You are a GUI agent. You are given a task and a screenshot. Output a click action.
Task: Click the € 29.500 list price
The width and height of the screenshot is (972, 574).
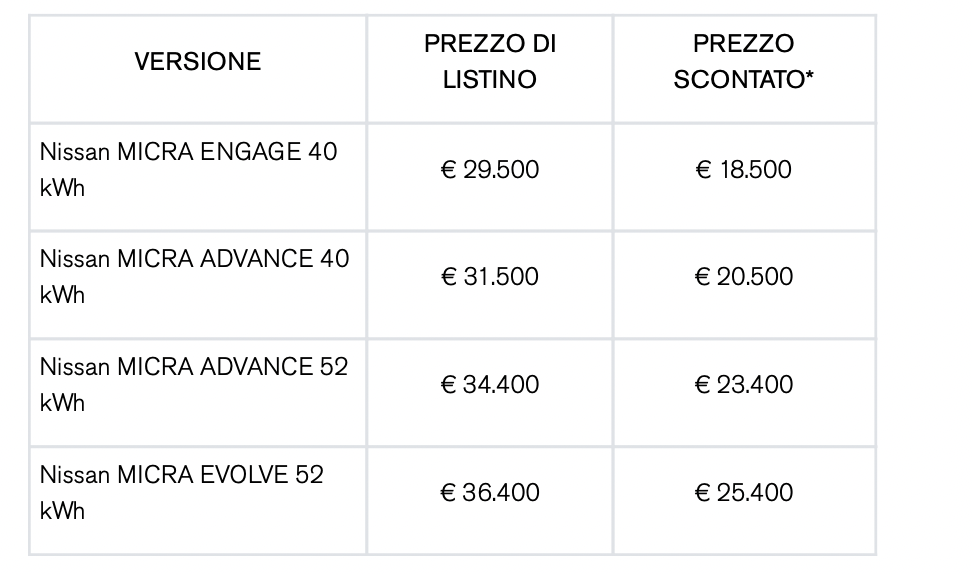click(x=490, y=170)
